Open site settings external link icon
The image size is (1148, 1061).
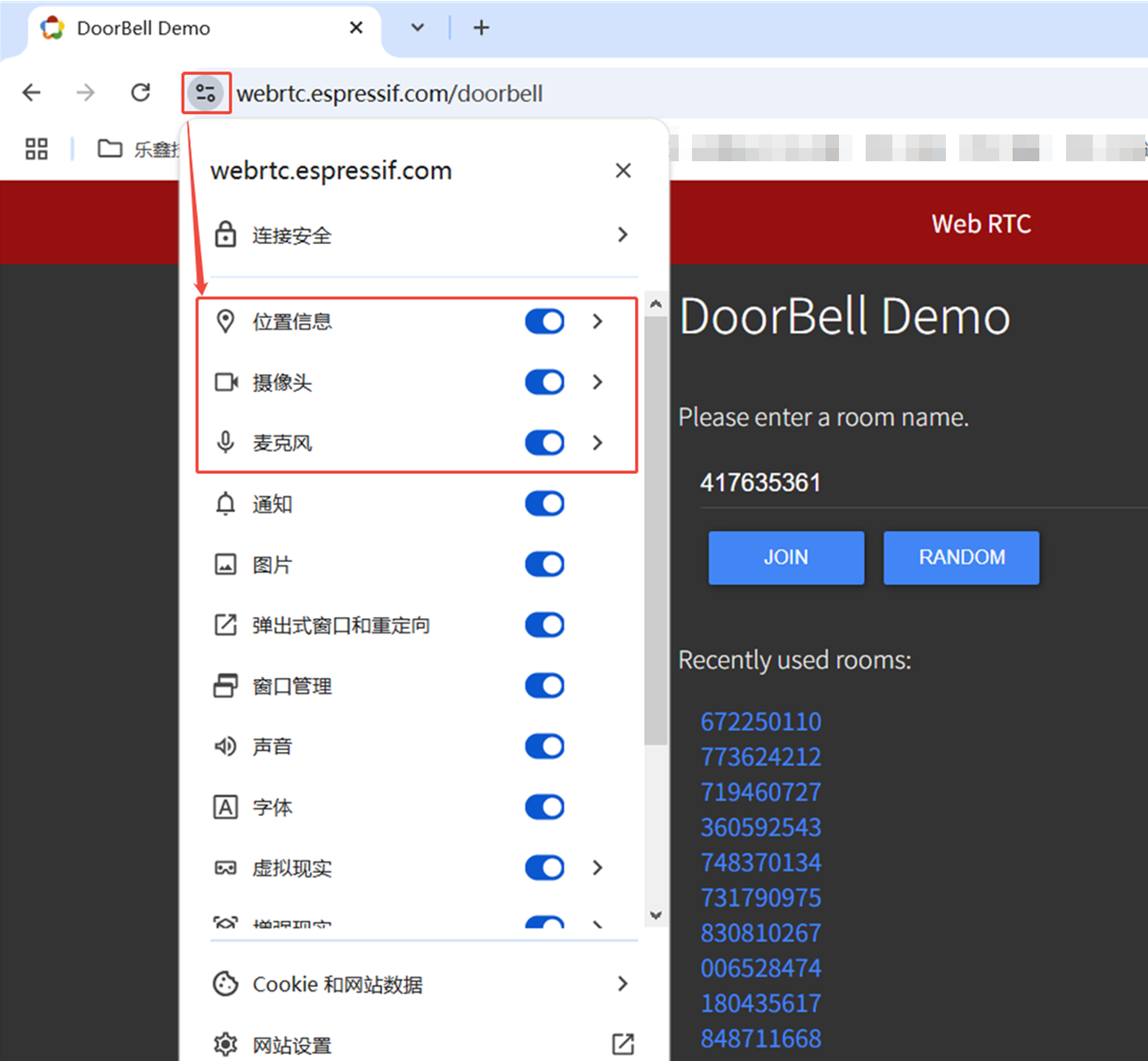[x=623, y=1044]
